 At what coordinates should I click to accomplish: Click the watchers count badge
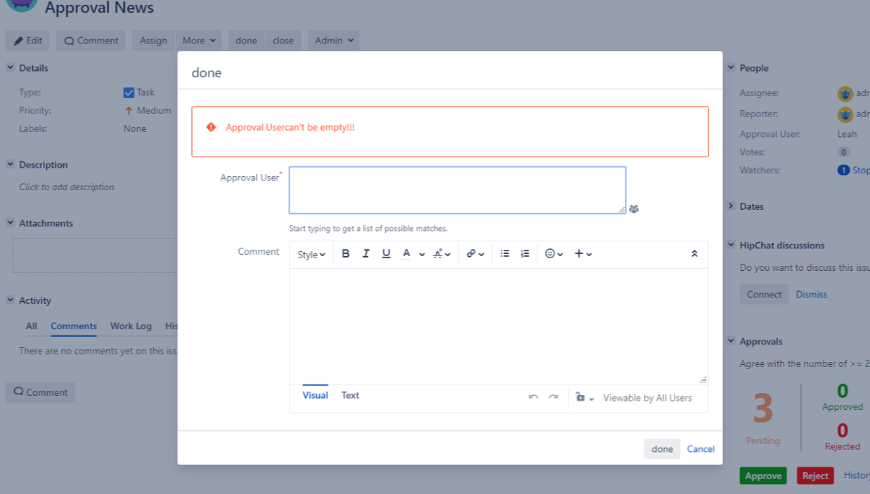[x=843, y=170]
